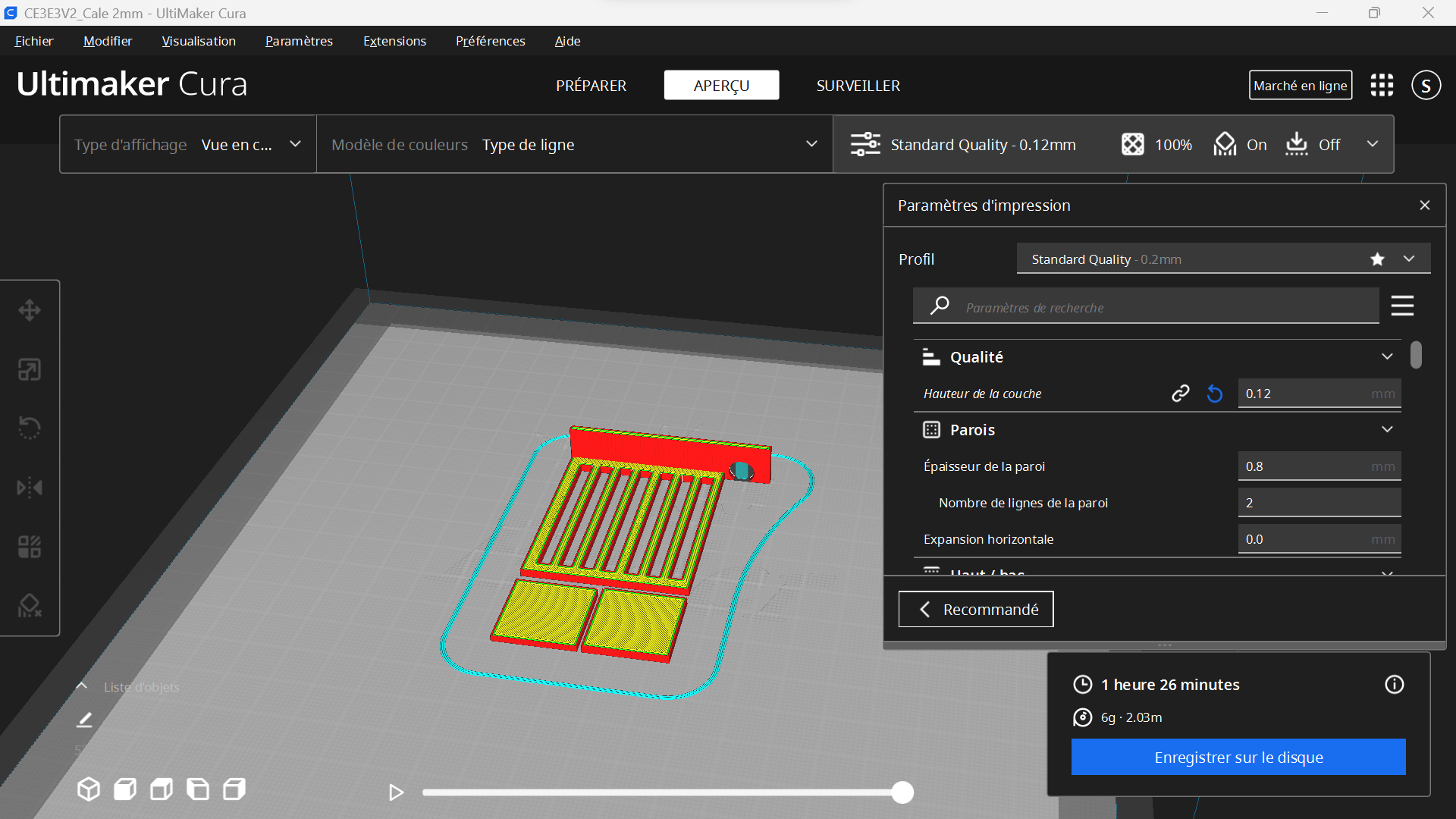Open Marché en ligne marketplace
This screenshot has width=1456, height=819.
1300,85
